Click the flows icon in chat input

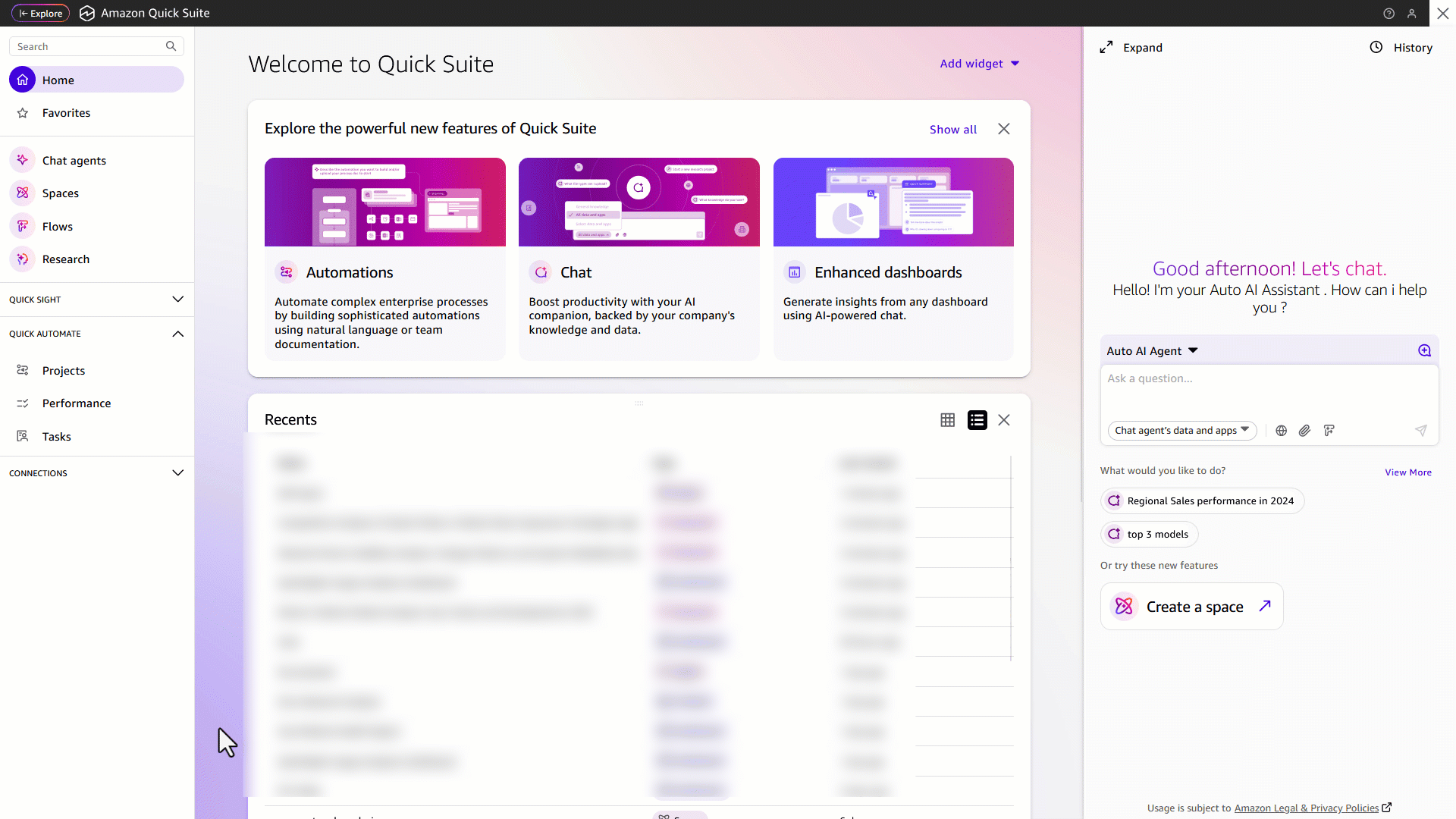click(1329, 431)
